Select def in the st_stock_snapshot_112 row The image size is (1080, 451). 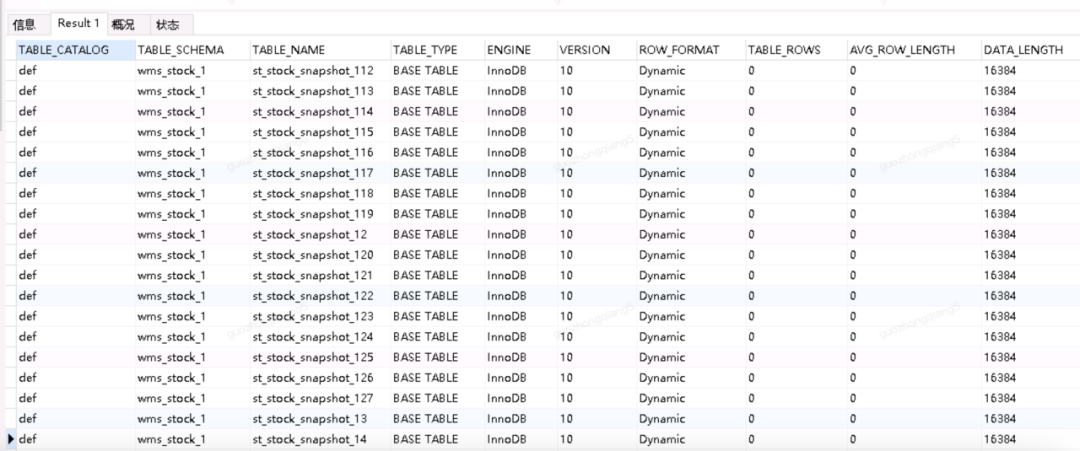coord(75,70)
